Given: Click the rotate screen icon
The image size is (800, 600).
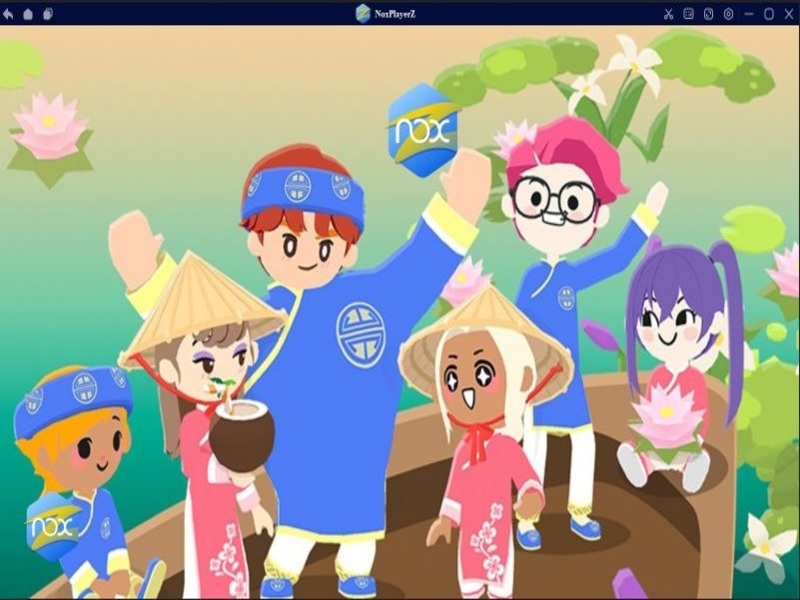Looking at the screenshot, I should click(708, 14).
